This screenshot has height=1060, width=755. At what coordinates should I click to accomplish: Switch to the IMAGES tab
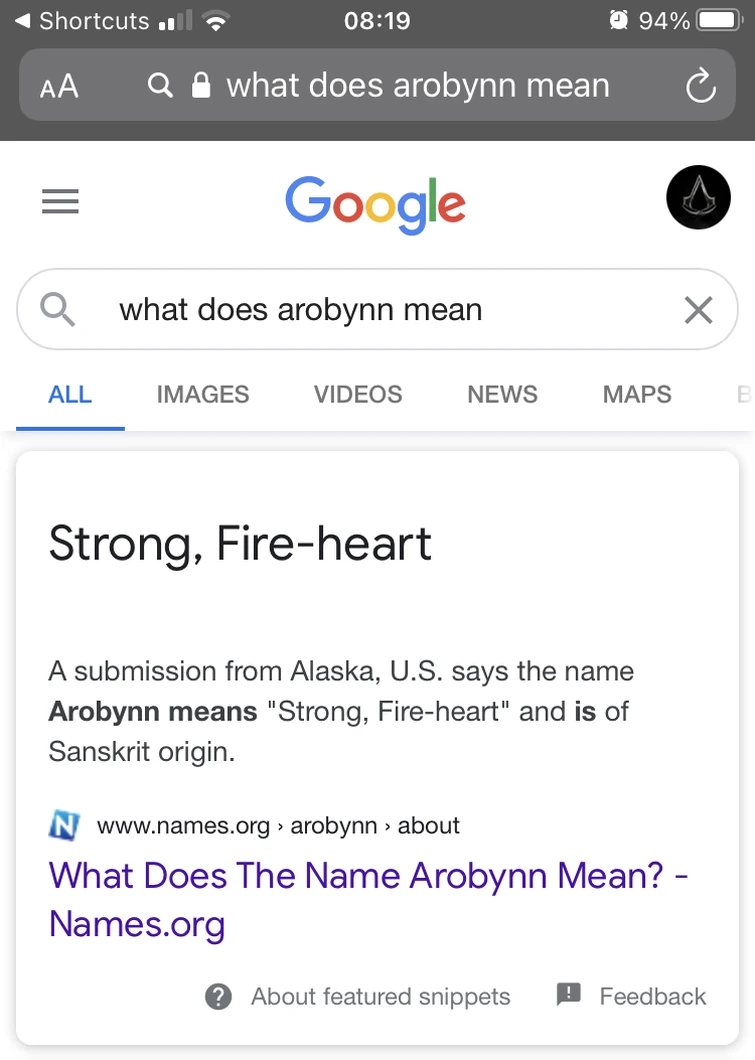pos(202,394)
